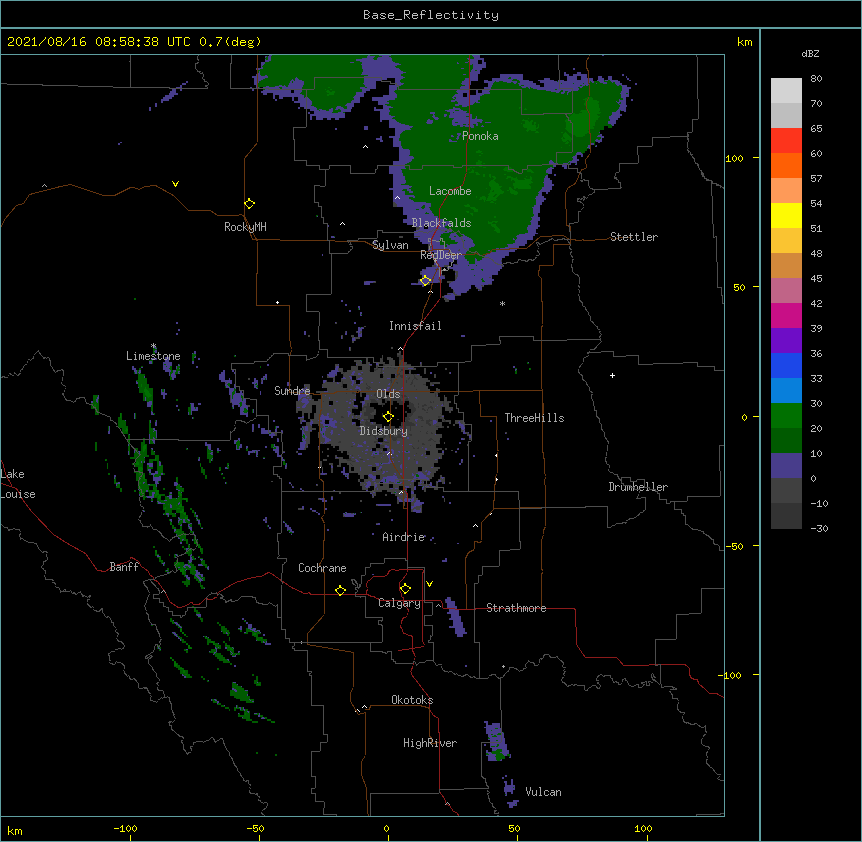The image size is (862, 842).
Task: Click the legend value -30
Action: [x=819, y=528]
